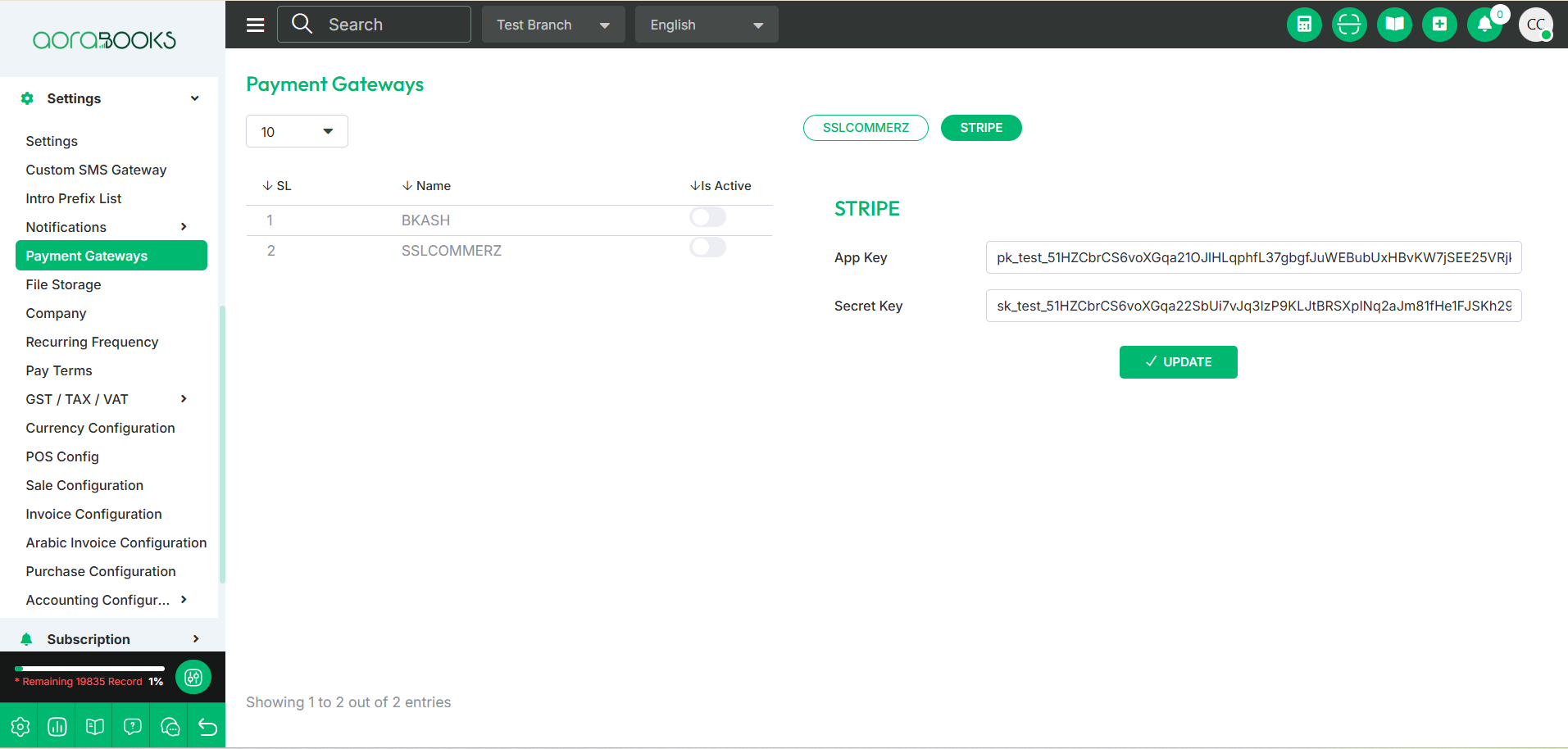The image size is (1568, 749).
Task: Collapse the Settings sidebar section chevron
Action: click(x=195, y=98)
